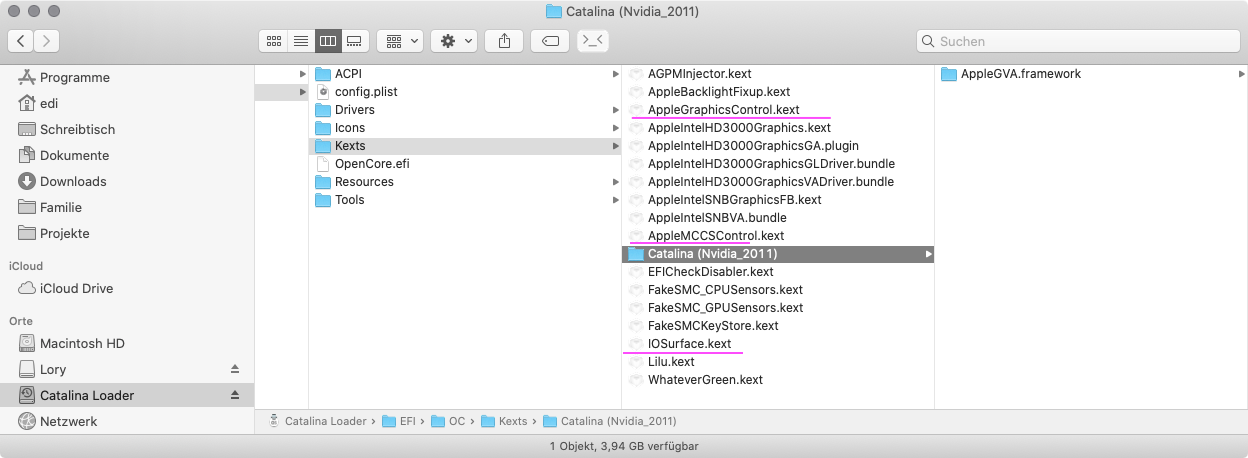The height and width of the screenshot is (458, 1248).
Task: Expand the Tools folder arrow
Action: (x=616, y=200)
